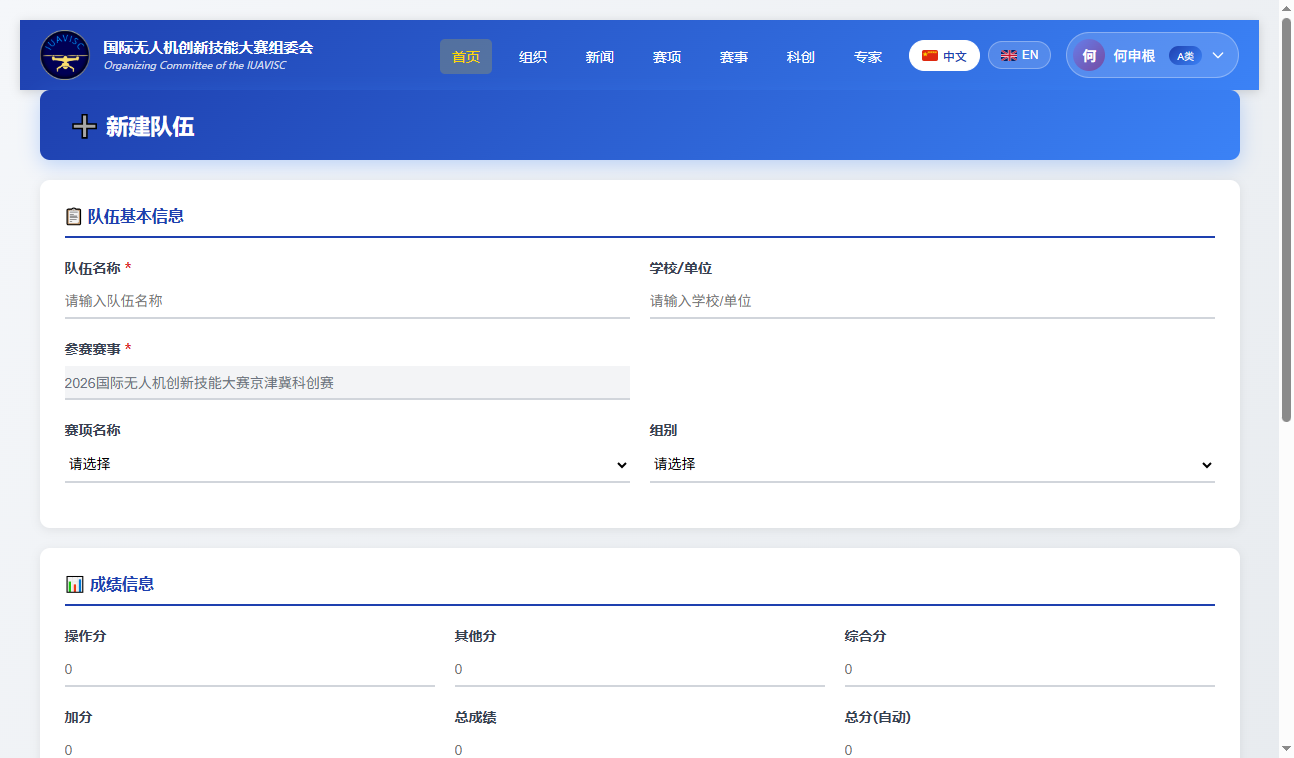This screenshot has width=1294, height=758.
Task: Go to the 首页 nav tab
Action: (466, 57)
